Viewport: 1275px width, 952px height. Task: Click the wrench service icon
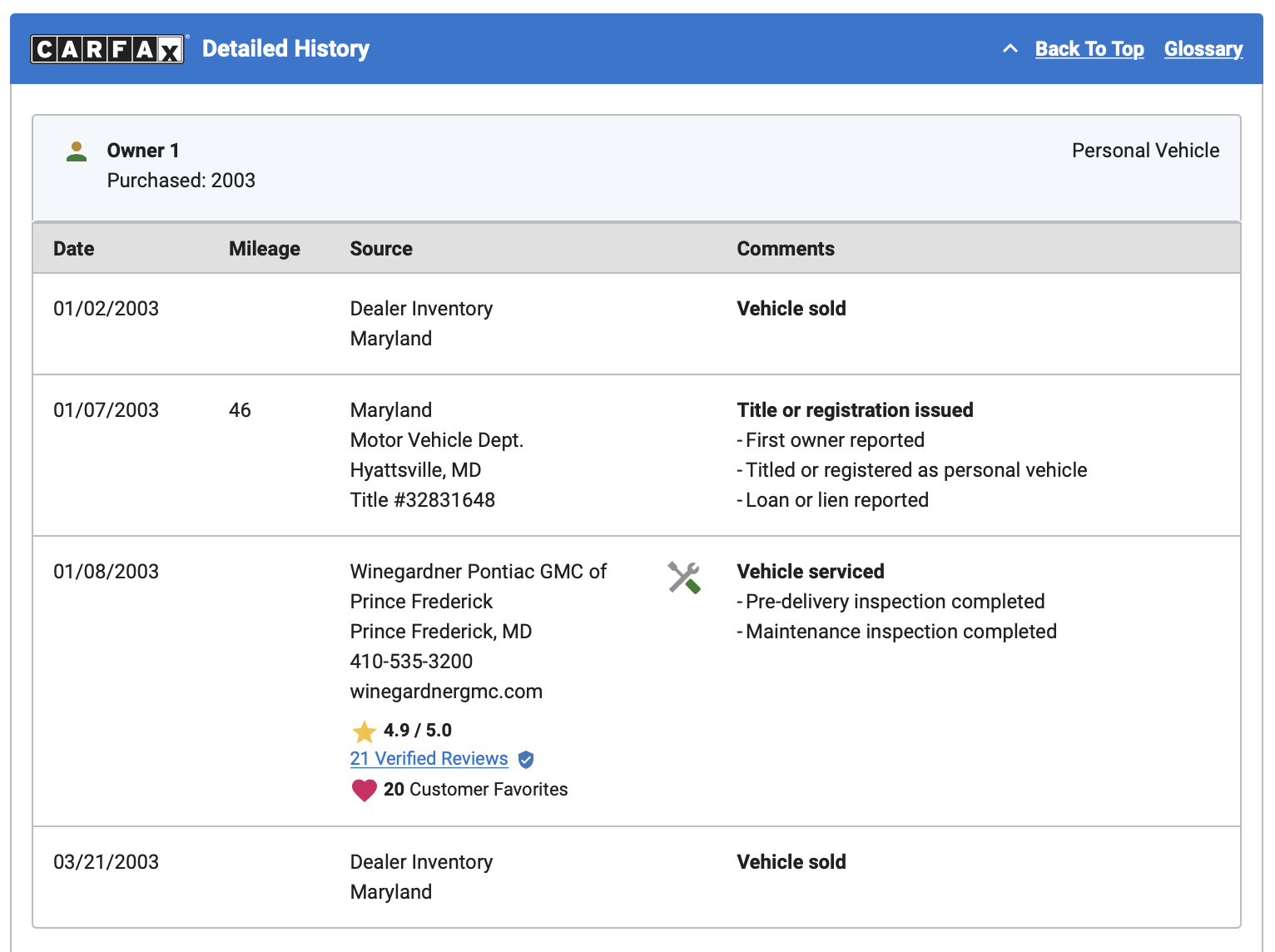click(x=684, y=578)
